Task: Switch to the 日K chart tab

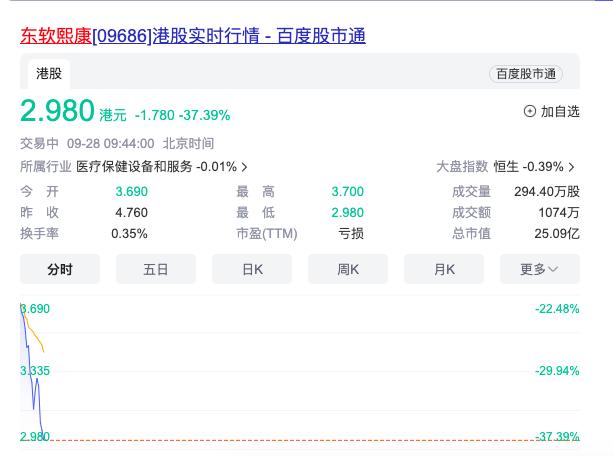Action: point(252,269)
